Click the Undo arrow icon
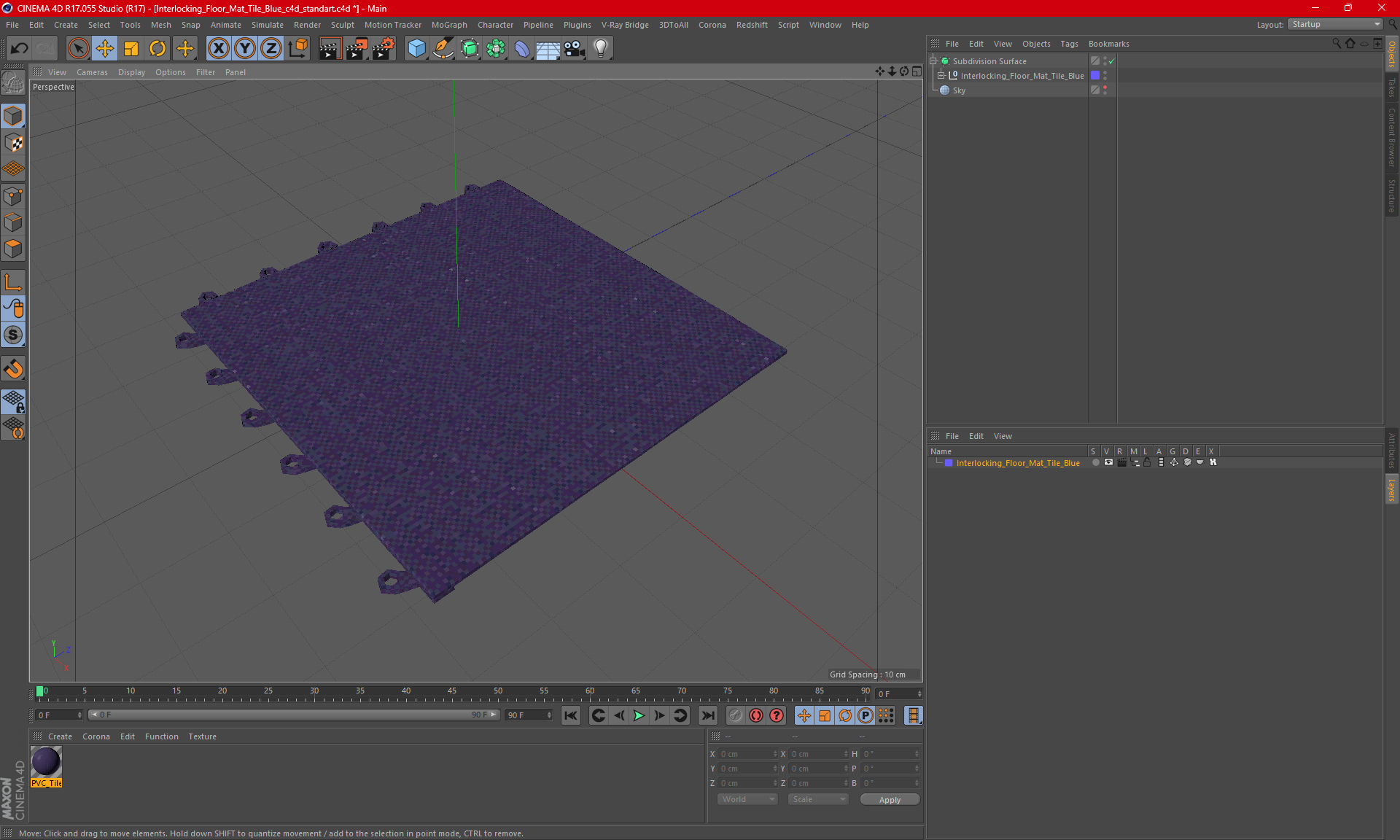Screen dimensions: 1400x840 pos(20,49)
